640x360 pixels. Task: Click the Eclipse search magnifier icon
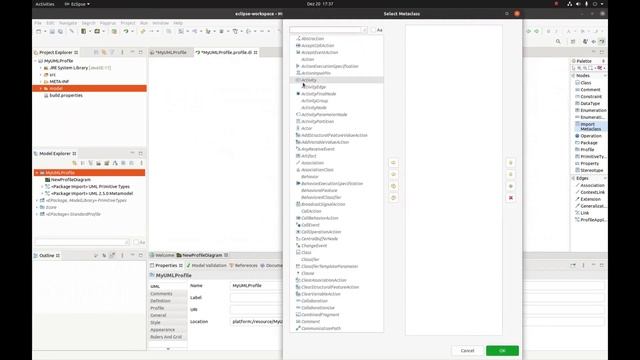tap(558, 41)
